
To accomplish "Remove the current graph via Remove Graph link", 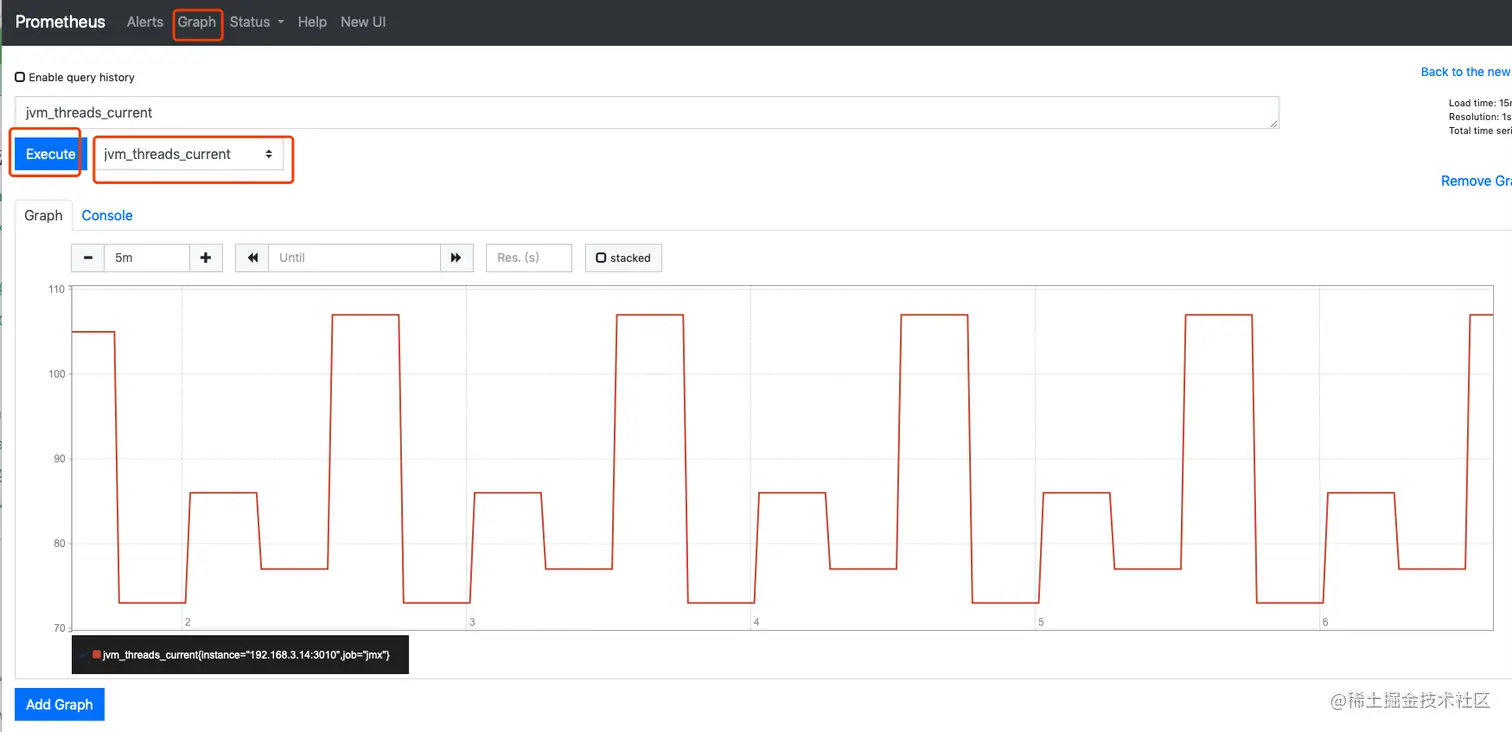I will tap(1476, 181).
